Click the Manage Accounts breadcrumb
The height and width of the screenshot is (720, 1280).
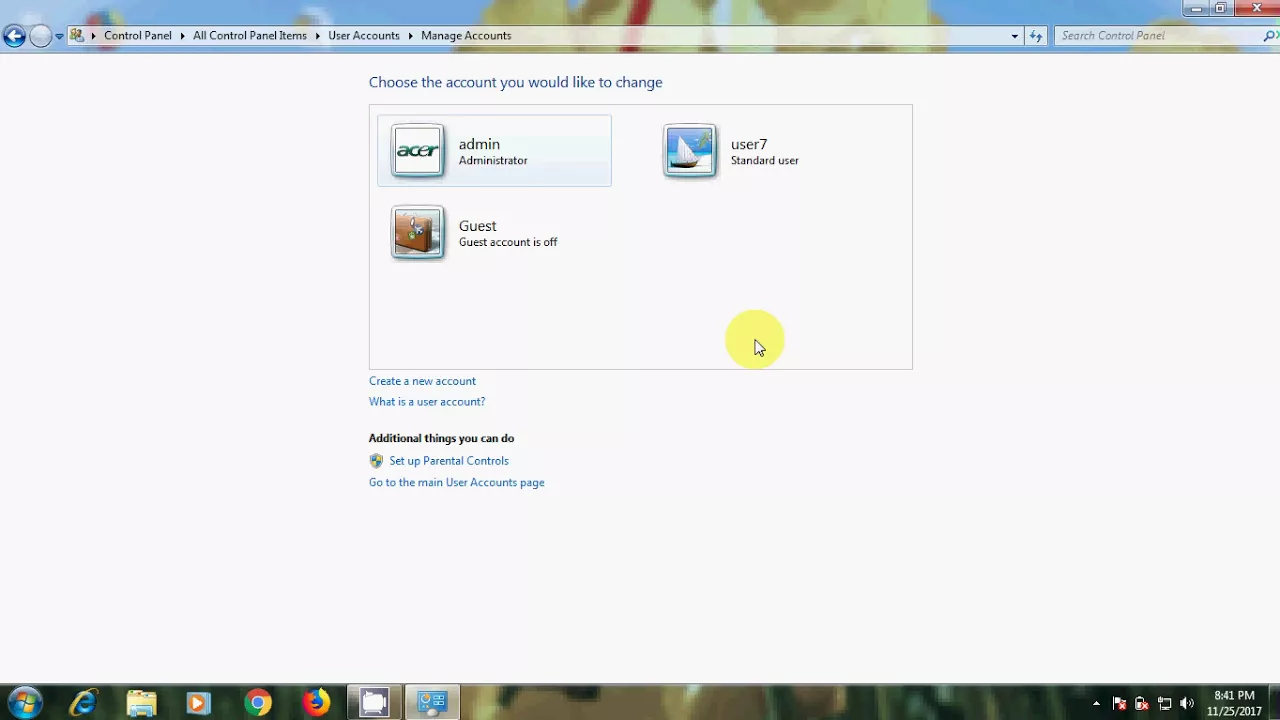(466, 36)
